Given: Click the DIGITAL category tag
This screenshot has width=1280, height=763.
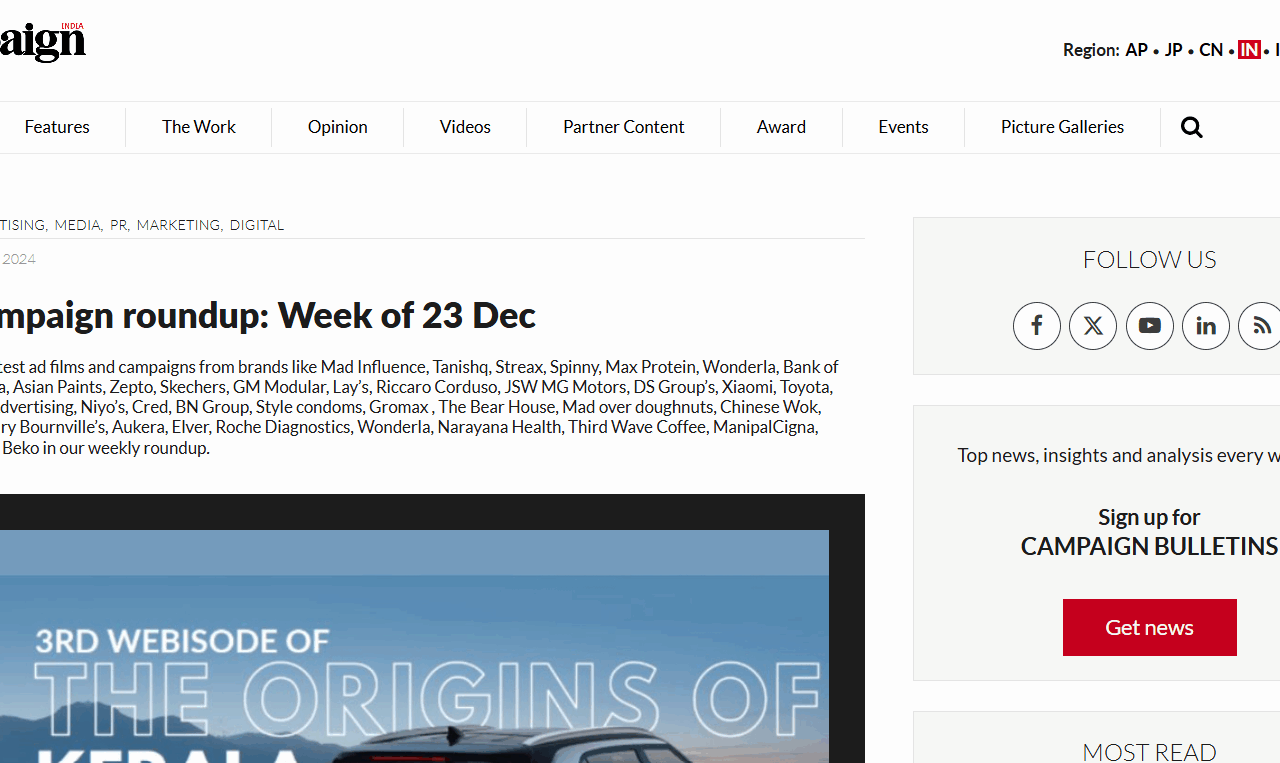Looking at the screenshot, I should point(257,225).
